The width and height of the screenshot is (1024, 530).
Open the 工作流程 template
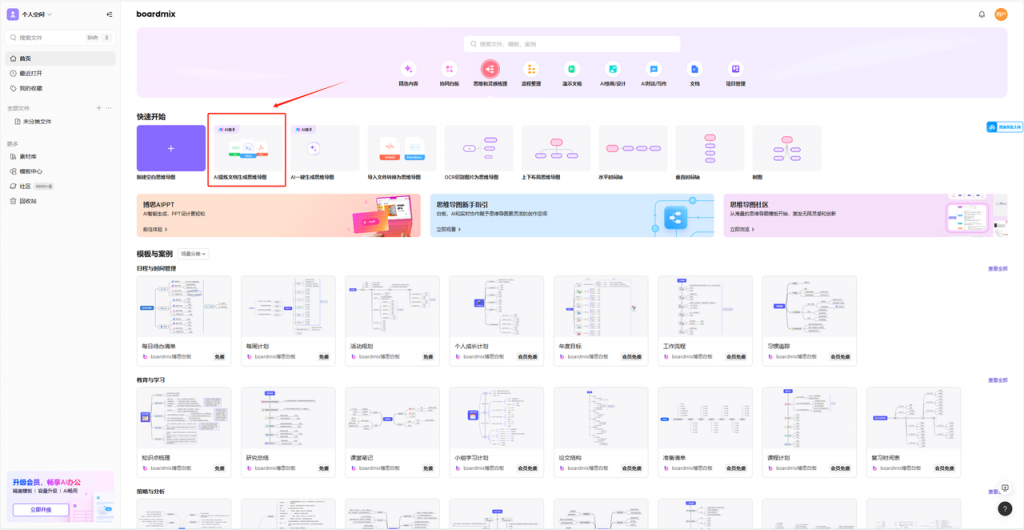[x=705, y=320]
